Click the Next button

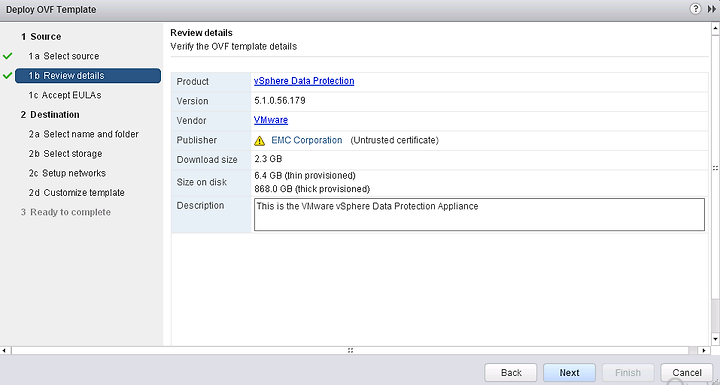(x=569, y=373)
